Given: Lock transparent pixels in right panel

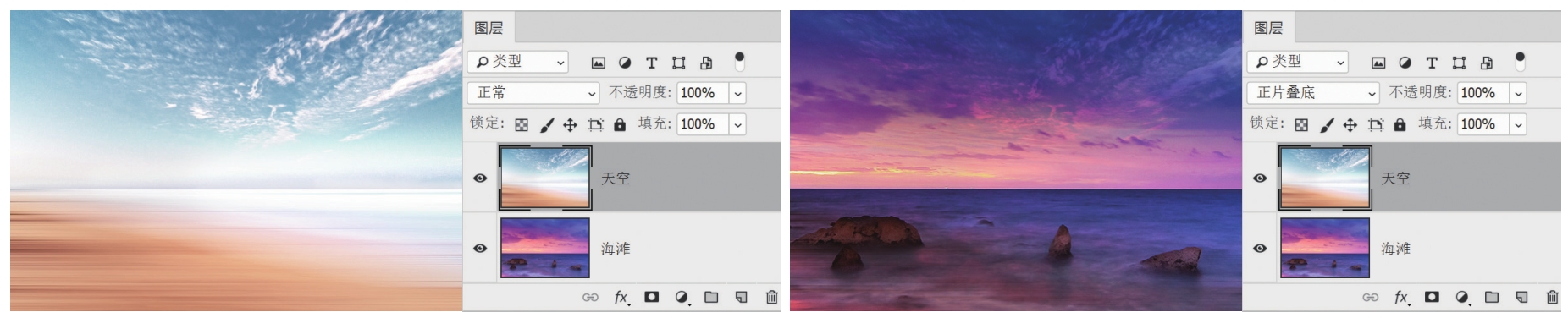Looking at the screenshot, I should pyautogui.click(x=1302, y=125).
